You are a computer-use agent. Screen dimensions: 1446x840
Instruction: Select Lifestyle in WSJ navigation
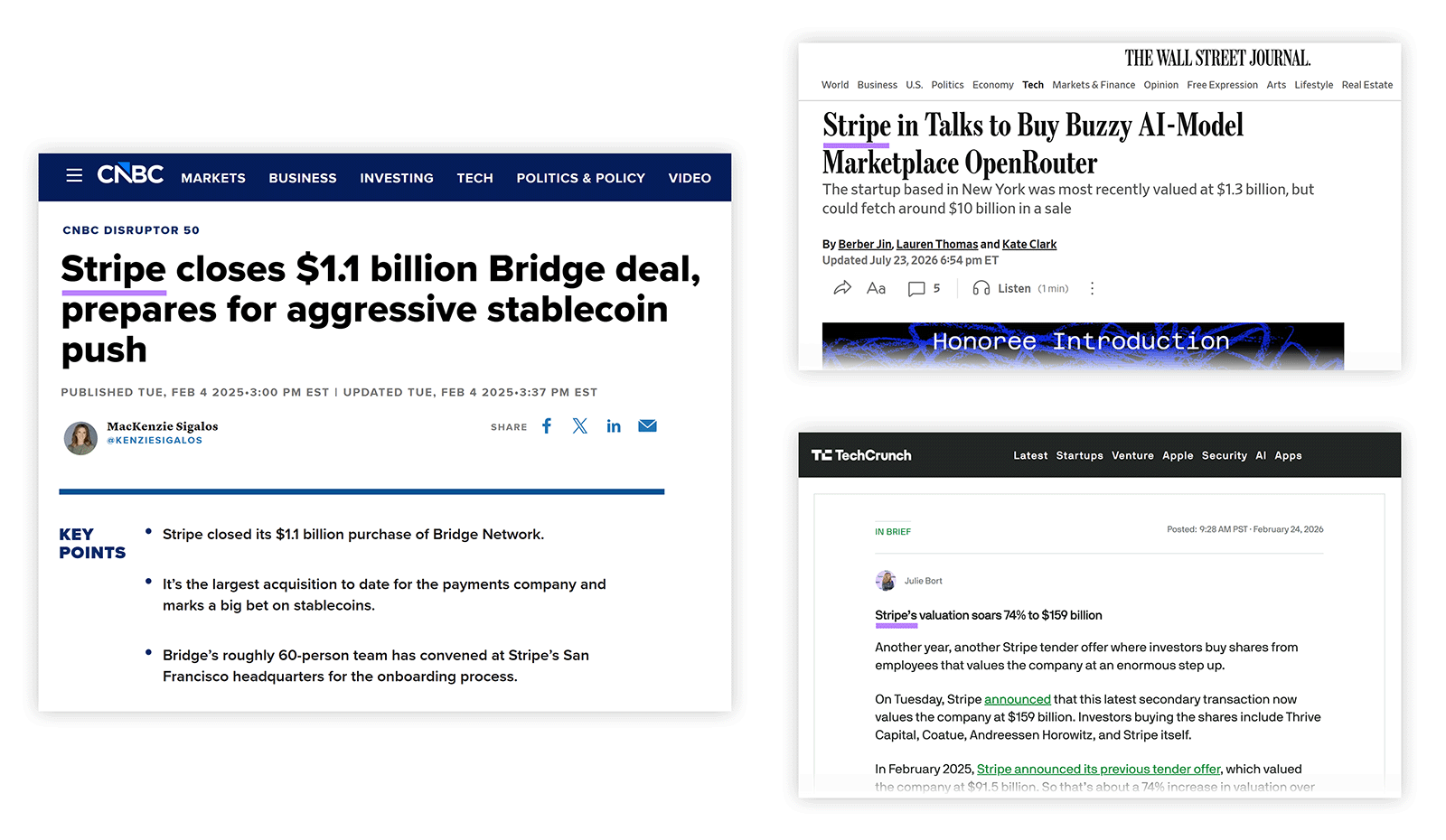pos(1314,85)
